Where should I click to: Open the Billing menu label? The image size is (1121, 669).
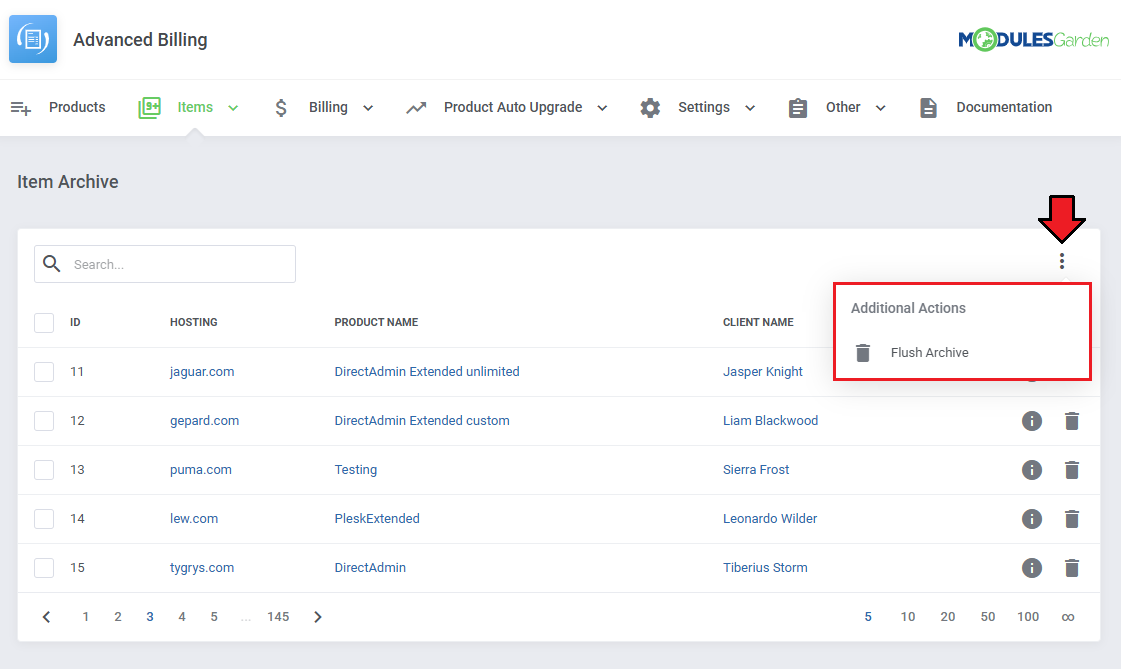[328, 107]
